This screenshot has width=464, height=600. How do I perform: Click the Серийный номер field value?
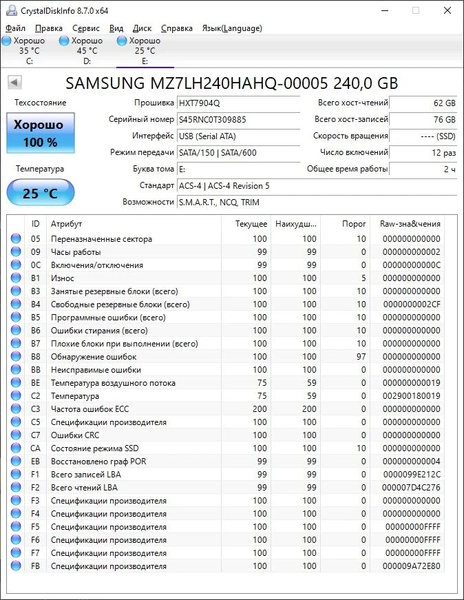(x=238, y=120)
